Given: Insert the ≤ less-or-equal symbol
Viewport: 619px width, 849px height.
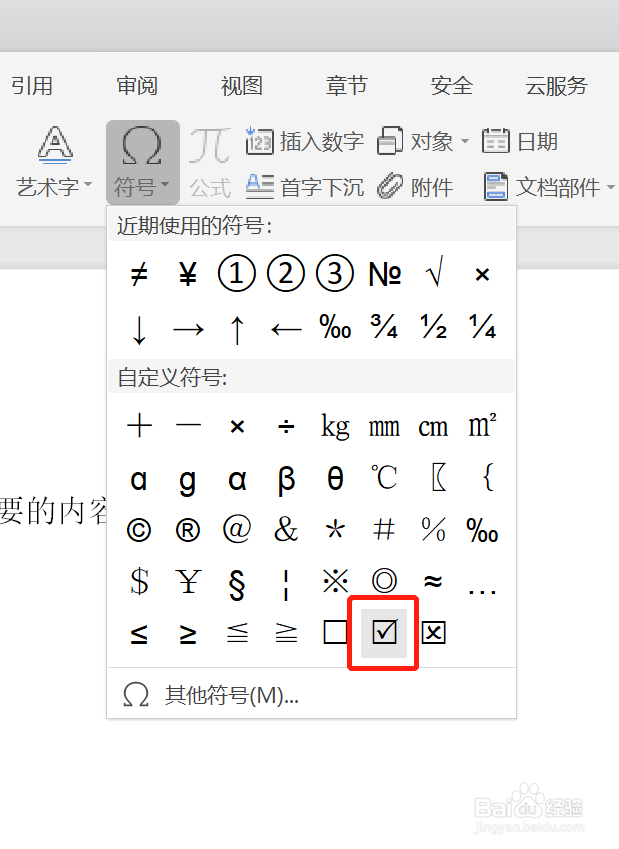Looking at the screenshot, I should pos(139,634).
